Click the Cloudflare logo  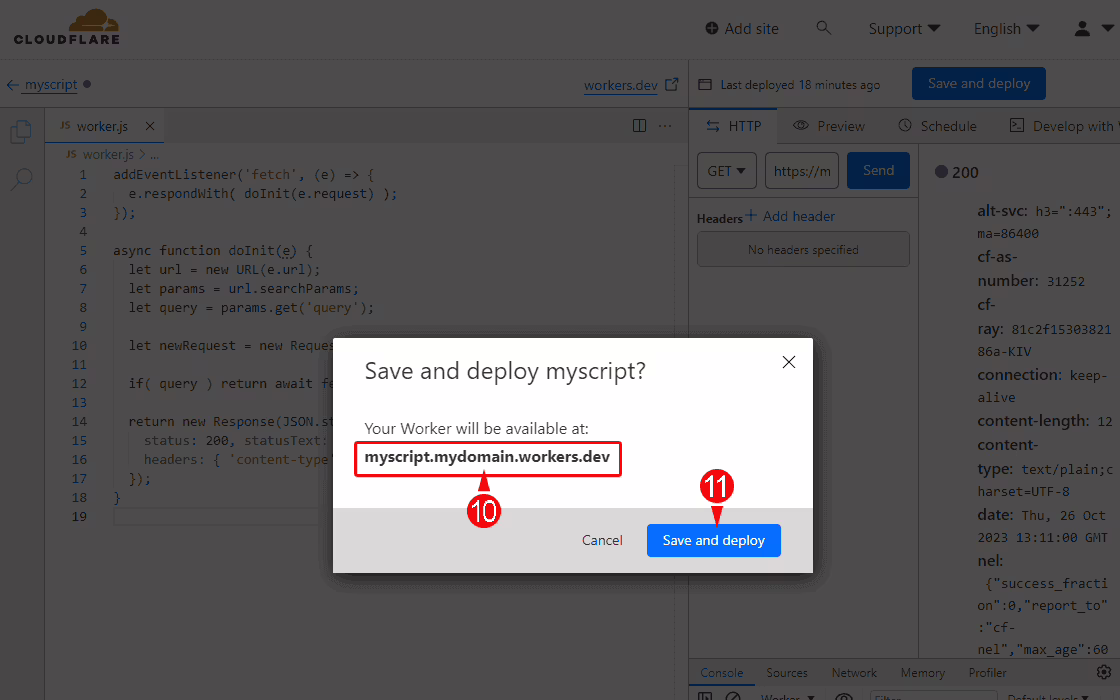coord(66,28)
